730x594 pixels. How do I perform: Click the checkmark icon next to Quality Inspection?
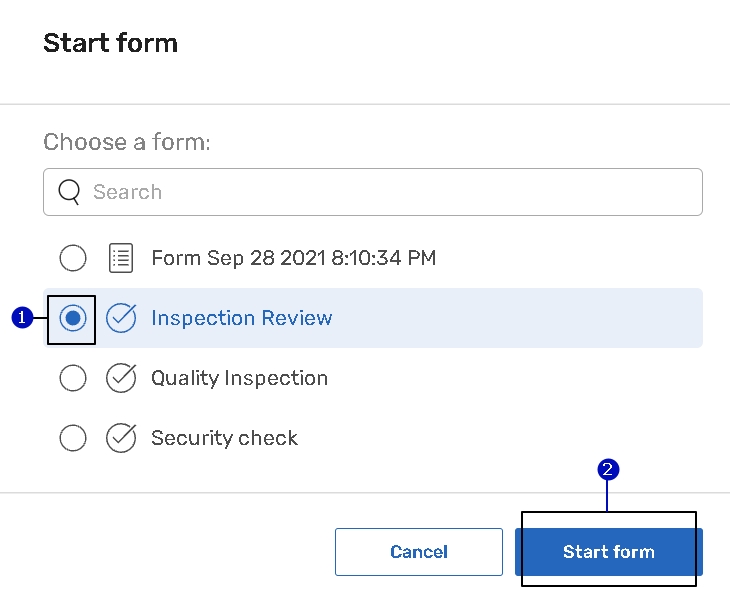click(x=121, y=378)
